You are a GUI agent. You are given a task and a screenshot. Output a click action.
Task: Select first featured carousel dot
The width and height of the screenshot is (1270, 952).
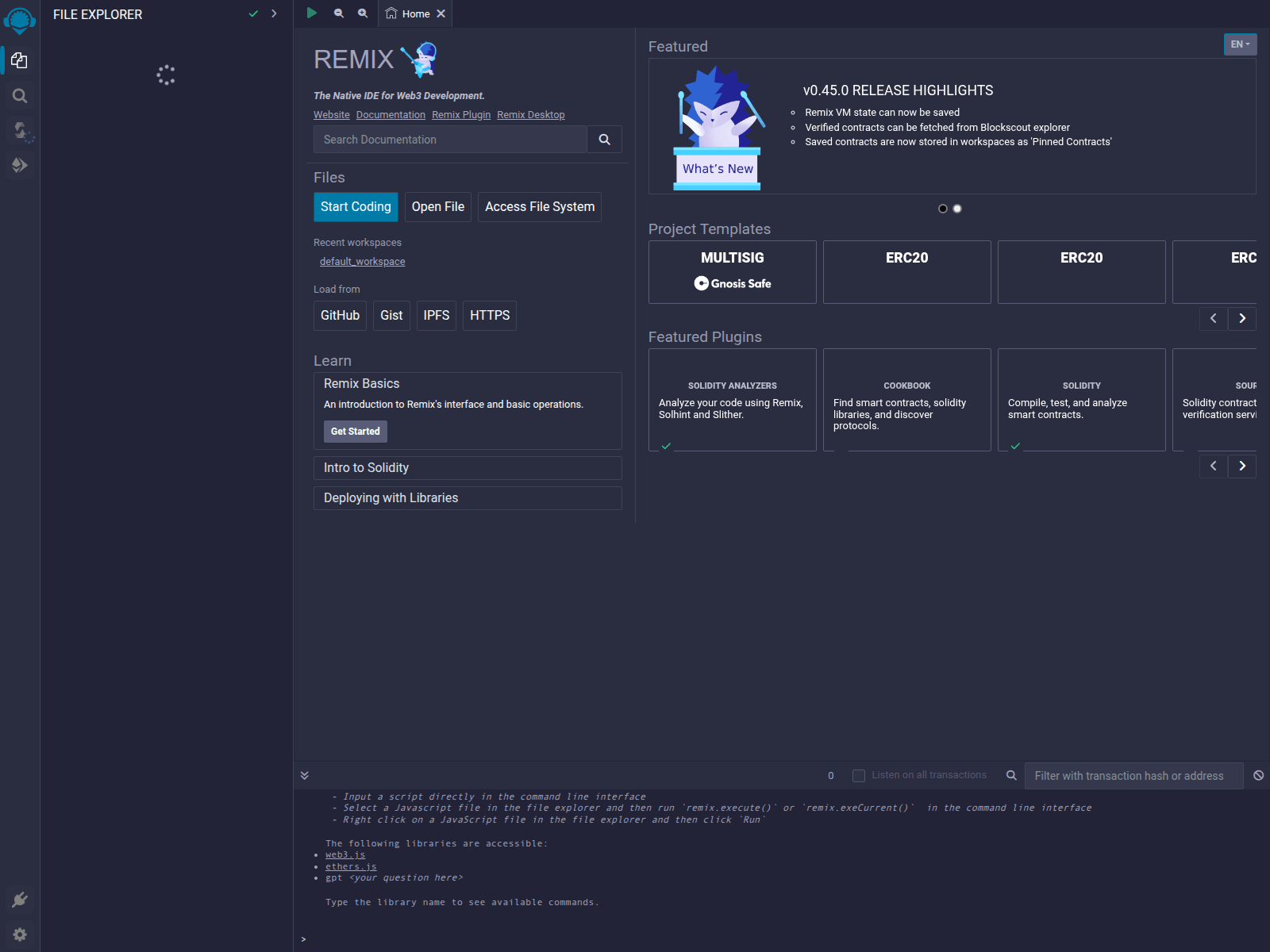[x=943, y=209]
